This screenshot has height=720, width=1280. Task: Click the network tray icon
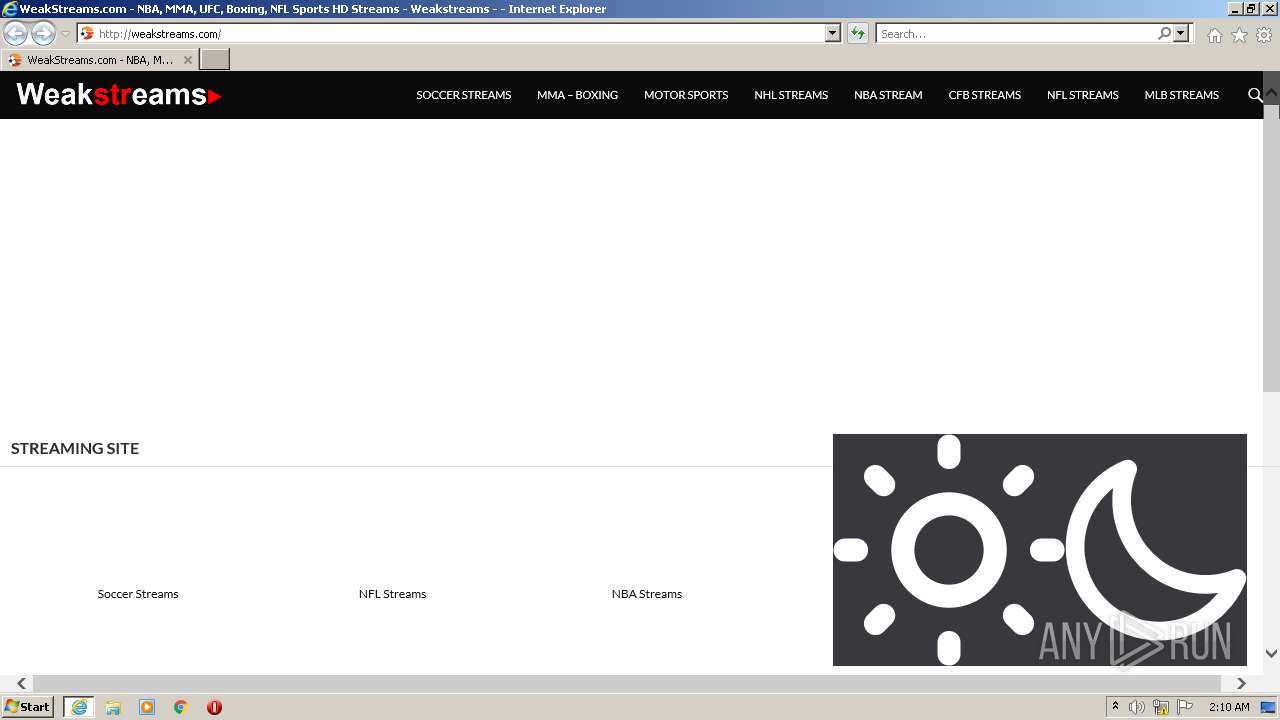pyautogui.click(x=1161, y=707)
